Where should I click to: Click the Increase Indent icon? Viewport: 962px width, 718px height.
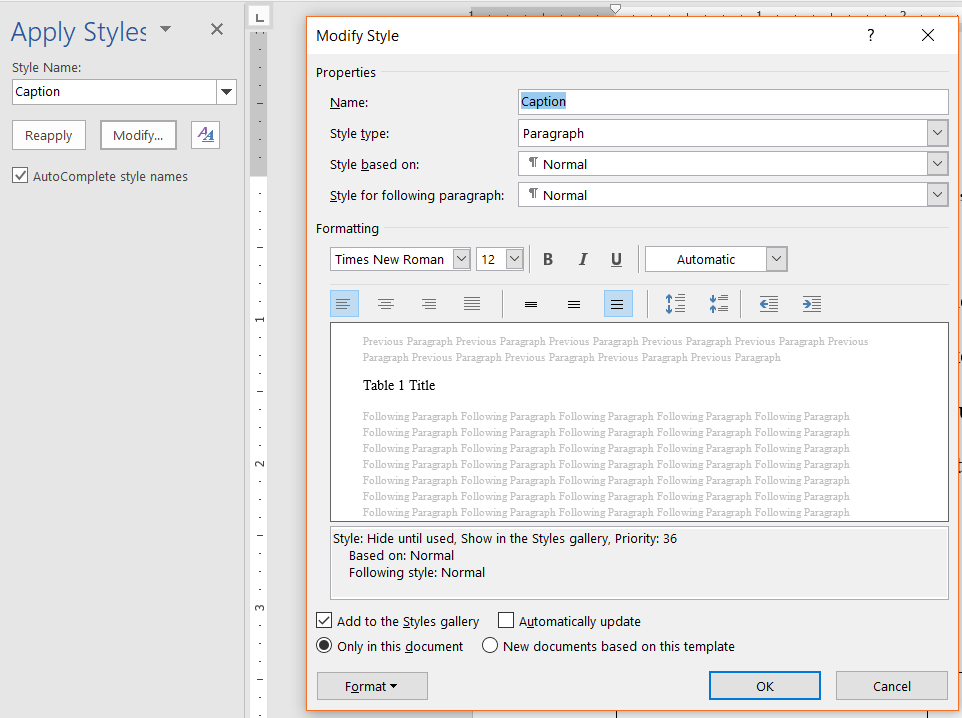(812, 304)
